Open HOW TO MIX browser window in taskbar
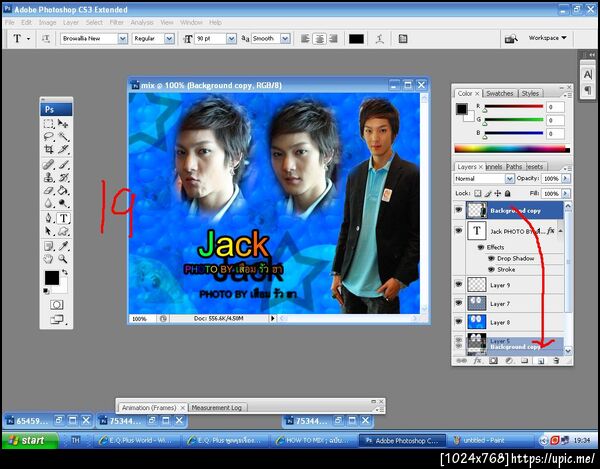This screenshot has width=600, height=469. pos(314,441)
